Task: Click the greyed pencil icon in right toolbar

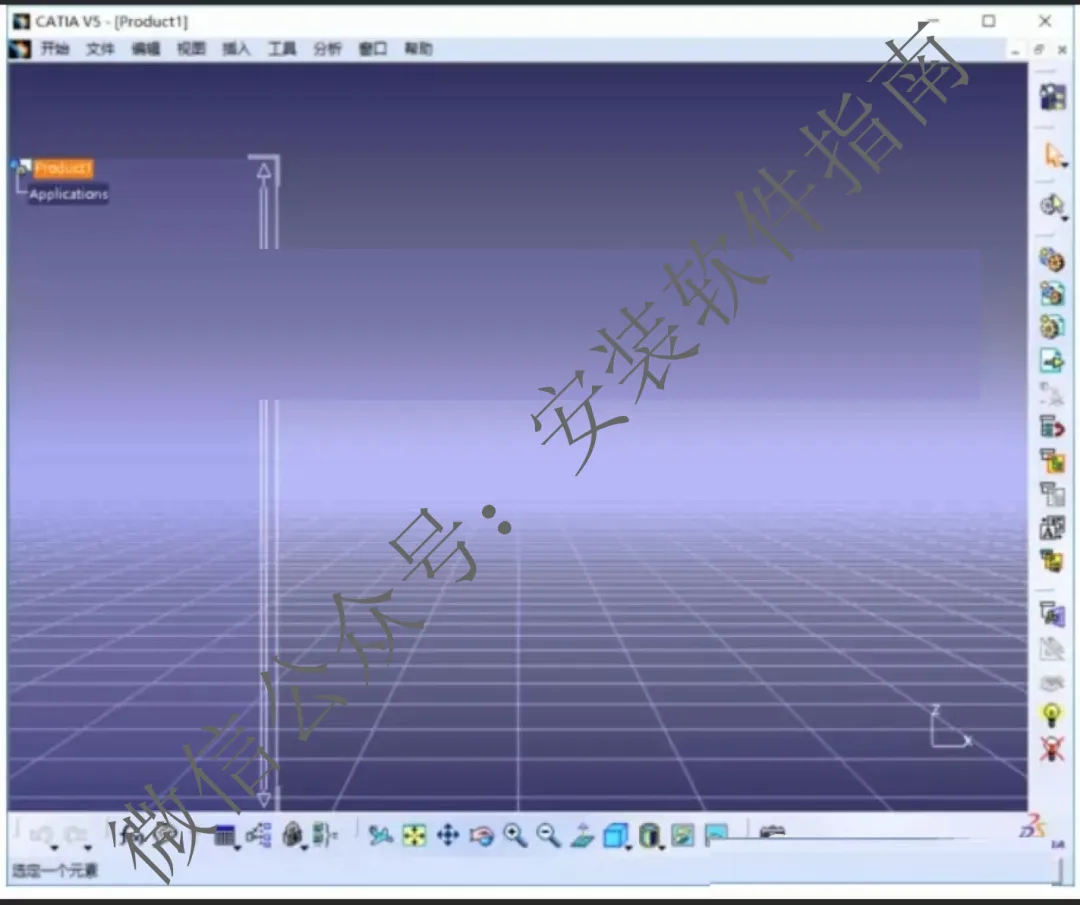Action: pyautogui.click(x=1052, y=649)
